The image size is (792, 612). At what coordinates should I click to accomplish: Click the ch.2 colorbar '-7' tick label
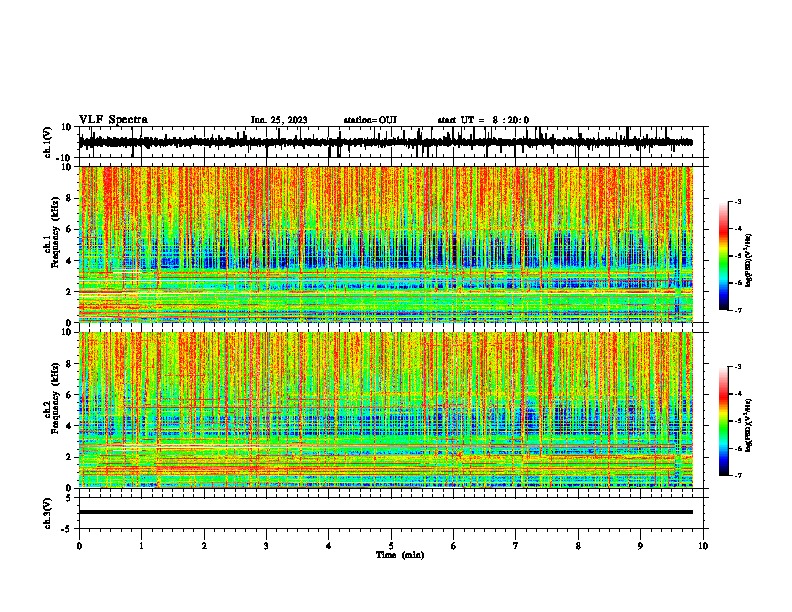coord(737,475)
